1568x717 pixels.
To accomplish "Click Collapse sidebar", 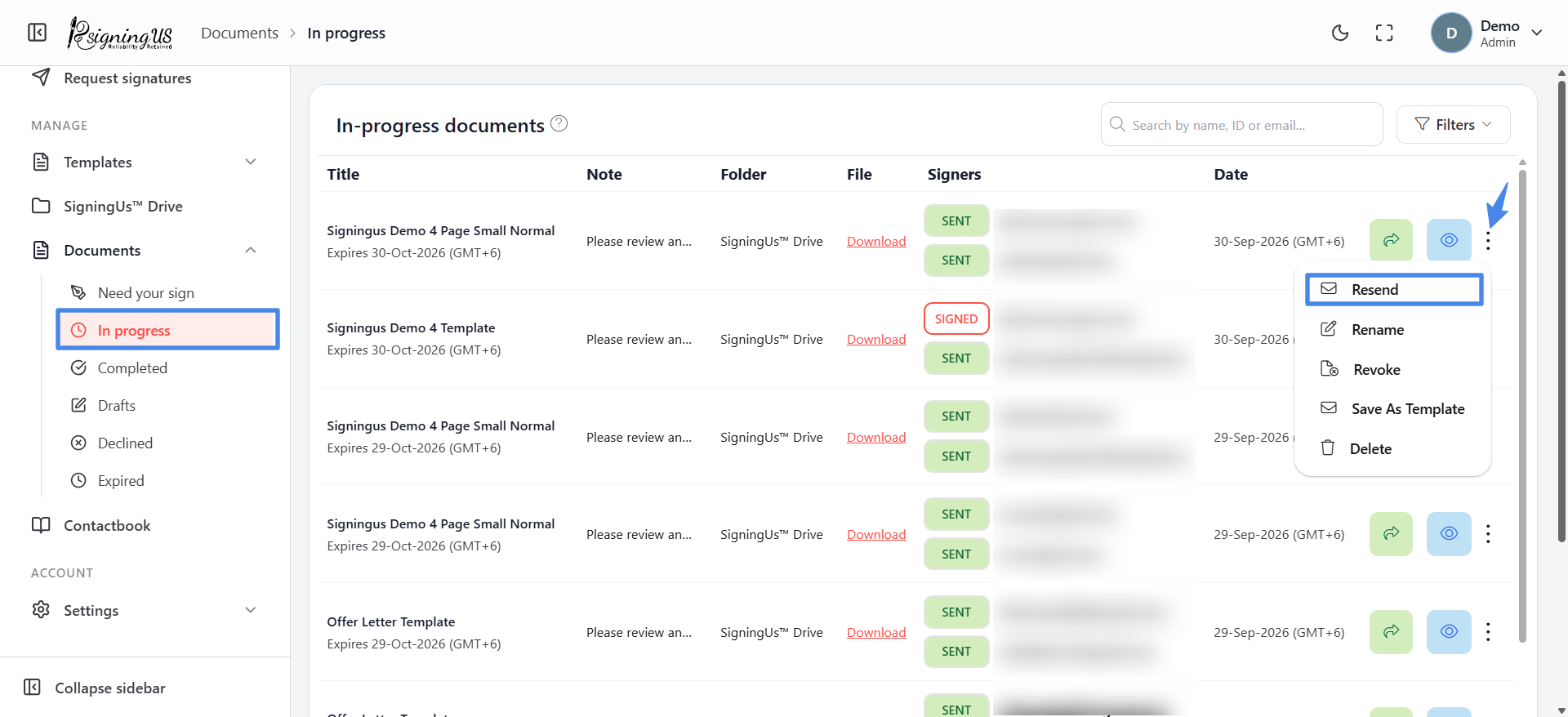I will pos(95,688).
